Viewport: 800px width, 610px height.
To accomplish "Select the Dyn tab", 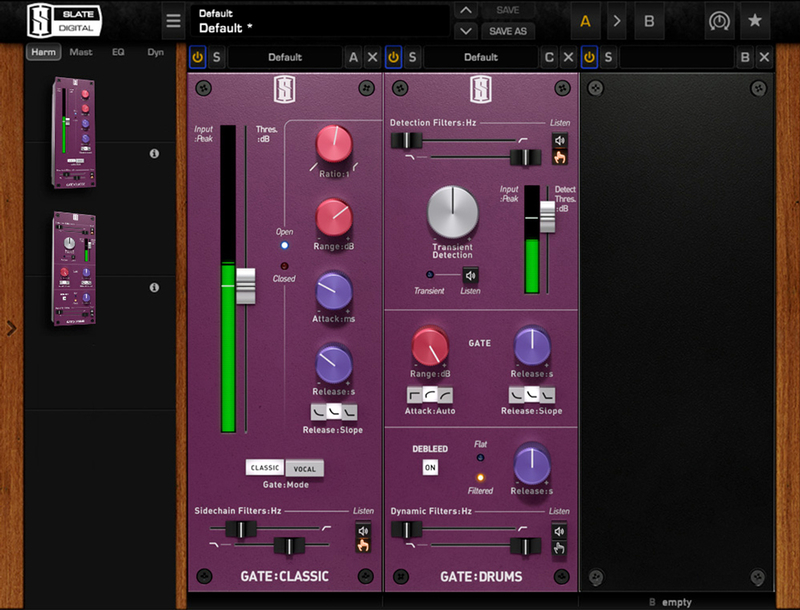I will click(x=155, y=52).
